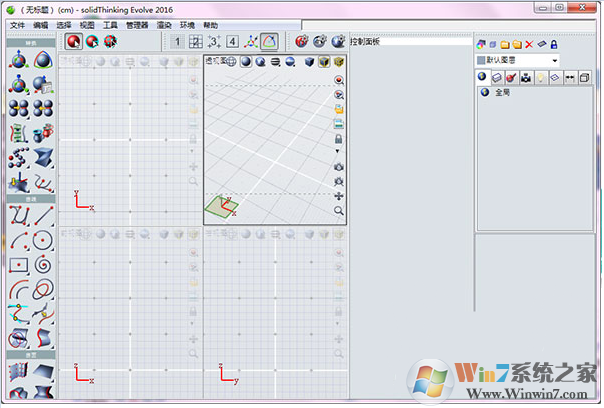Enable shaded sphere display in perspective view

coord(246,62)
